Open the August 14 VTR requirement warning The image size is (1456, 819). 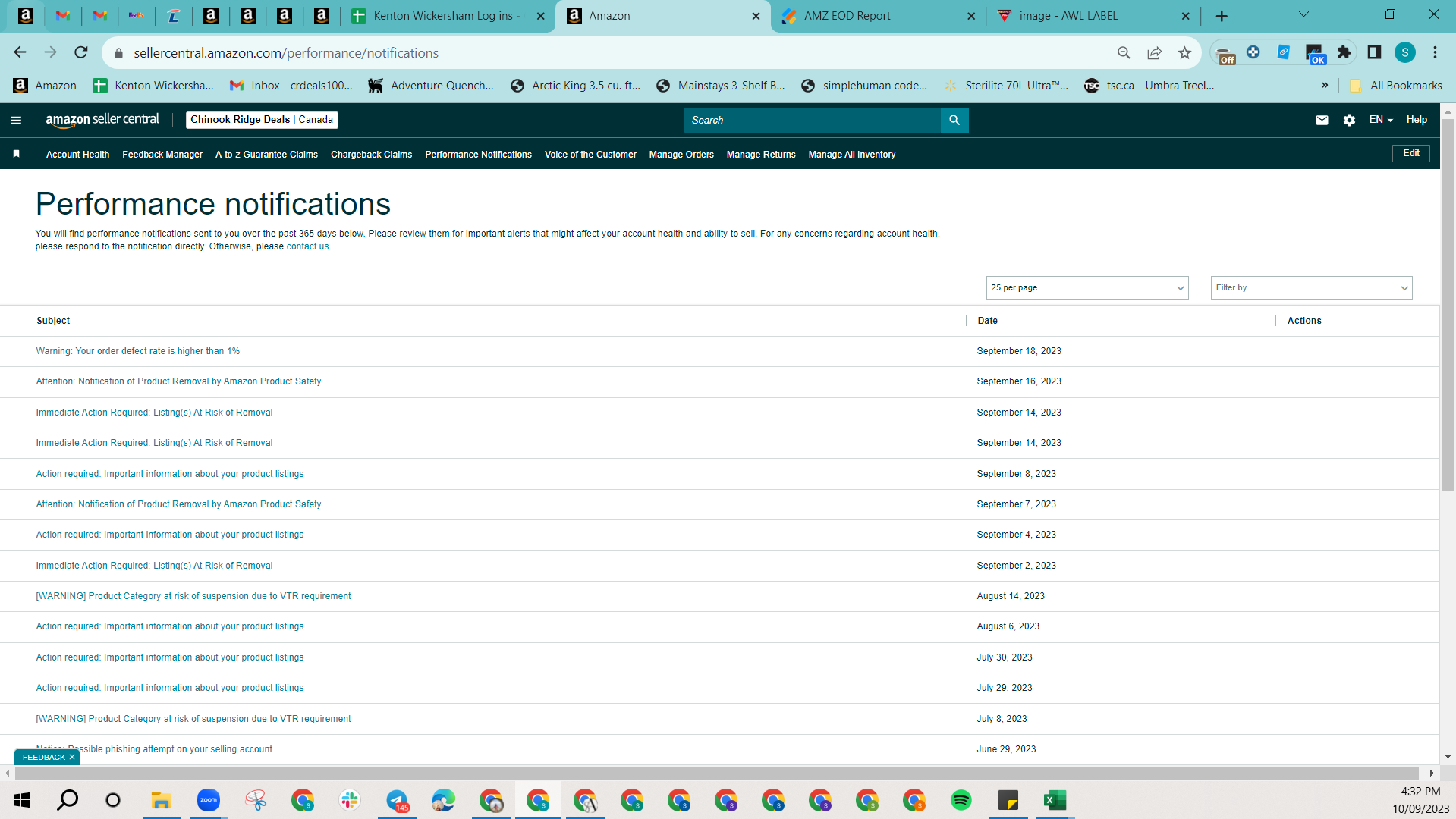[193, 596]
